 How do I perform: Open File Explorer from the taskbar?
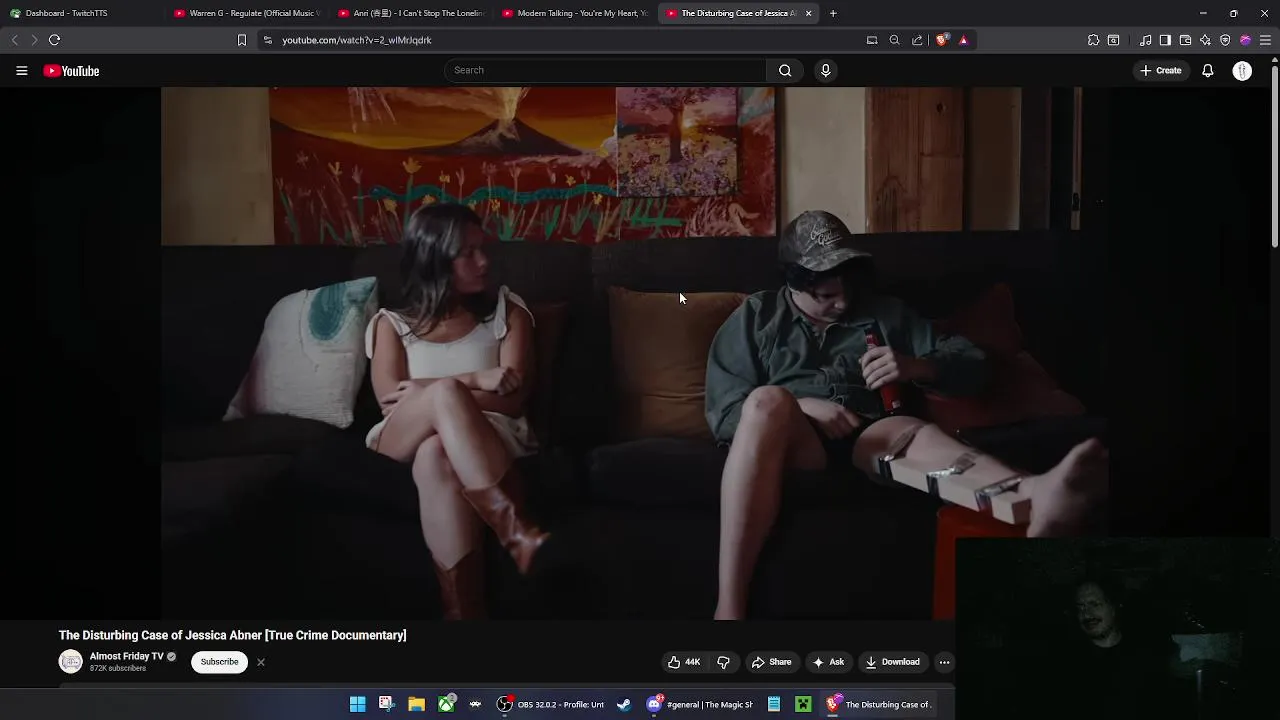click(x=416, y=704)
